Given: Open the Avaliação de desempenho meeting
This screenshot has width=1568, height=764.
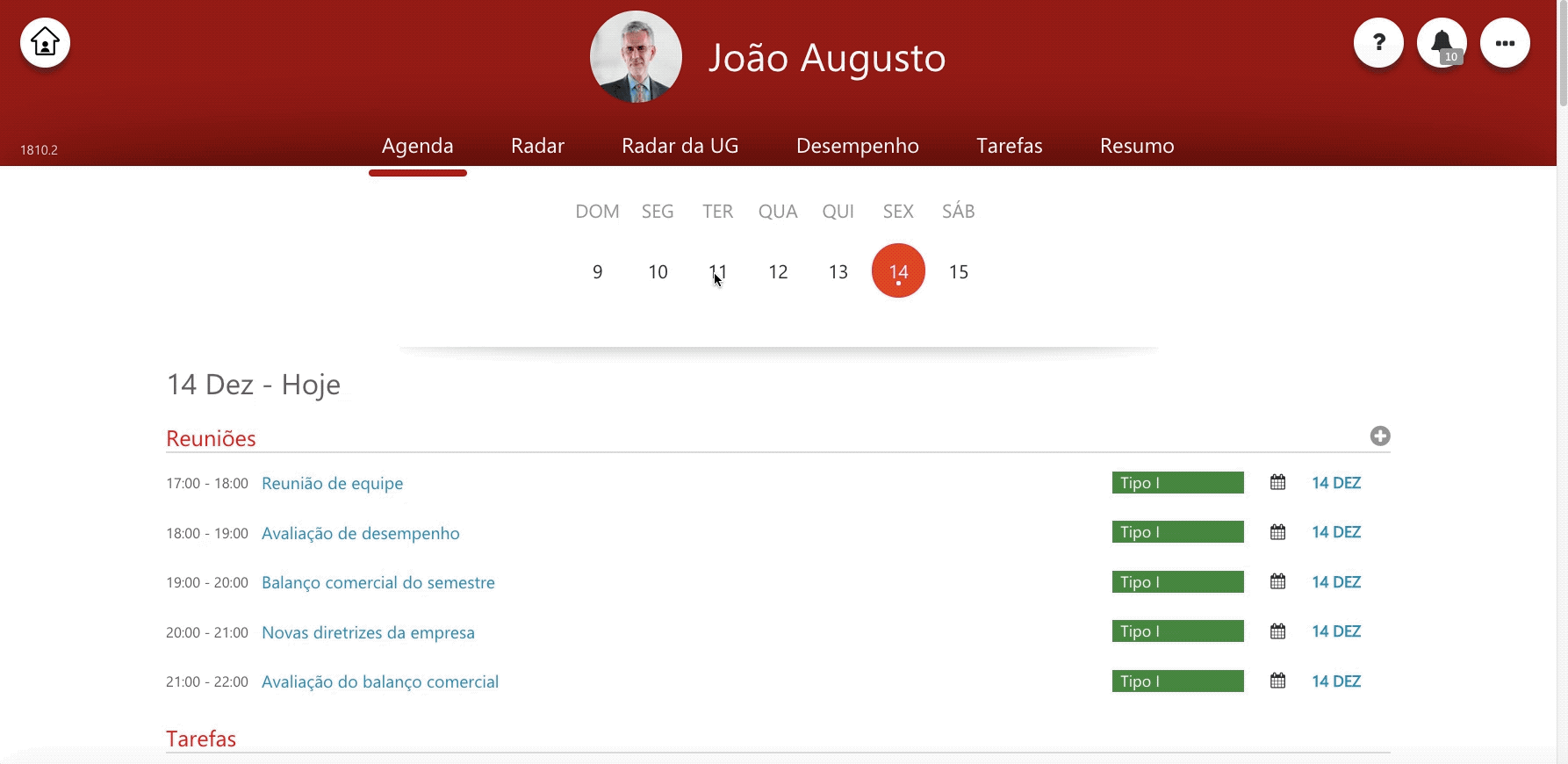Looking at the screenshot, I should coord(361,533).
